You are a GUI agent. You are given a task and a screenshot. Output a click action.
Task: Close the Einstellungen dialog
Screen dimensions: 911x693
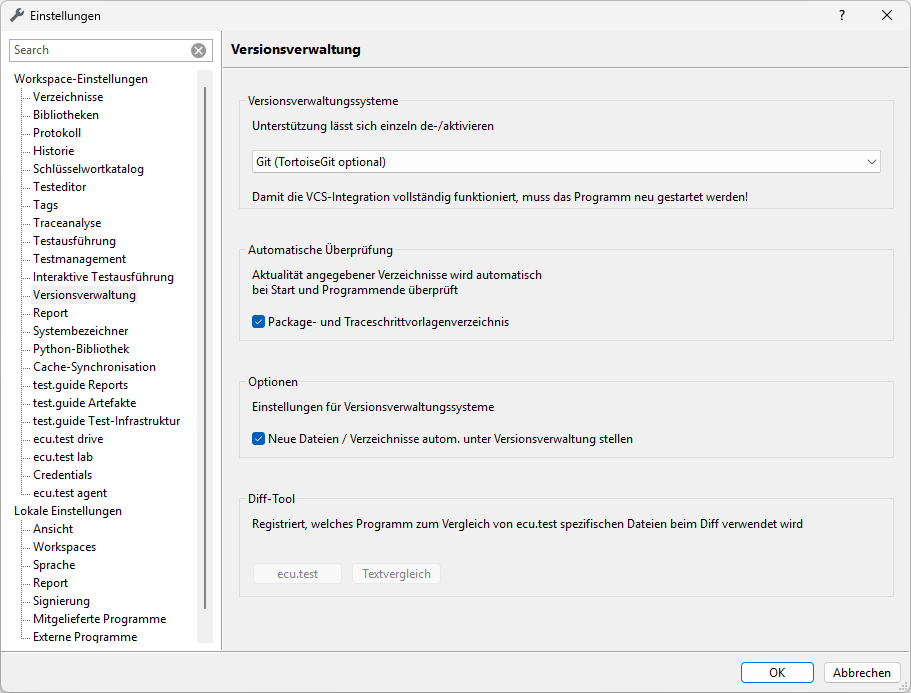pyautogui.click(x=887, y=16)
